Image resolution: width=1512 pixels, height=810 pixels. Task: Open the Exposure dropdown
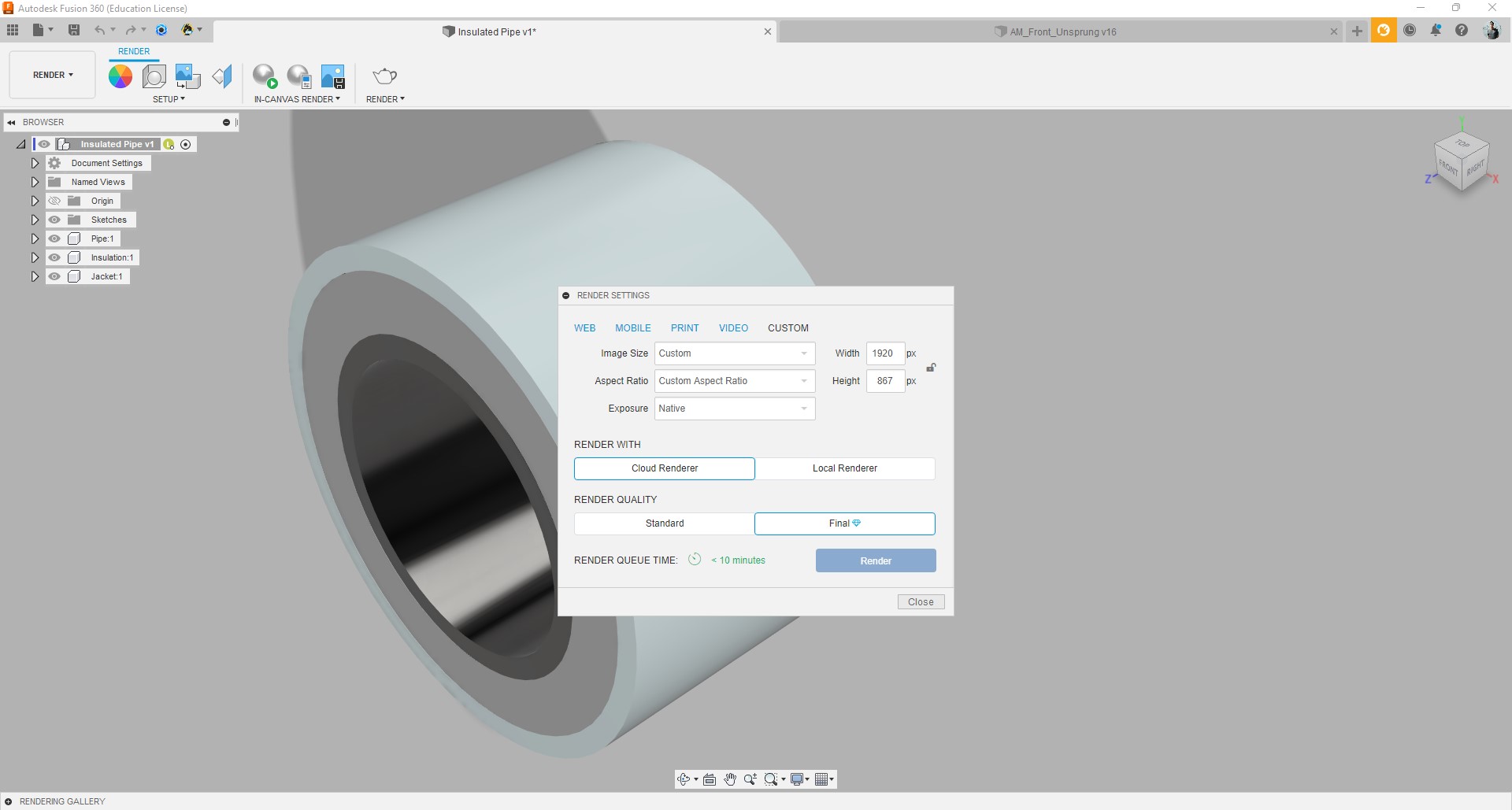tap(734, 409)
